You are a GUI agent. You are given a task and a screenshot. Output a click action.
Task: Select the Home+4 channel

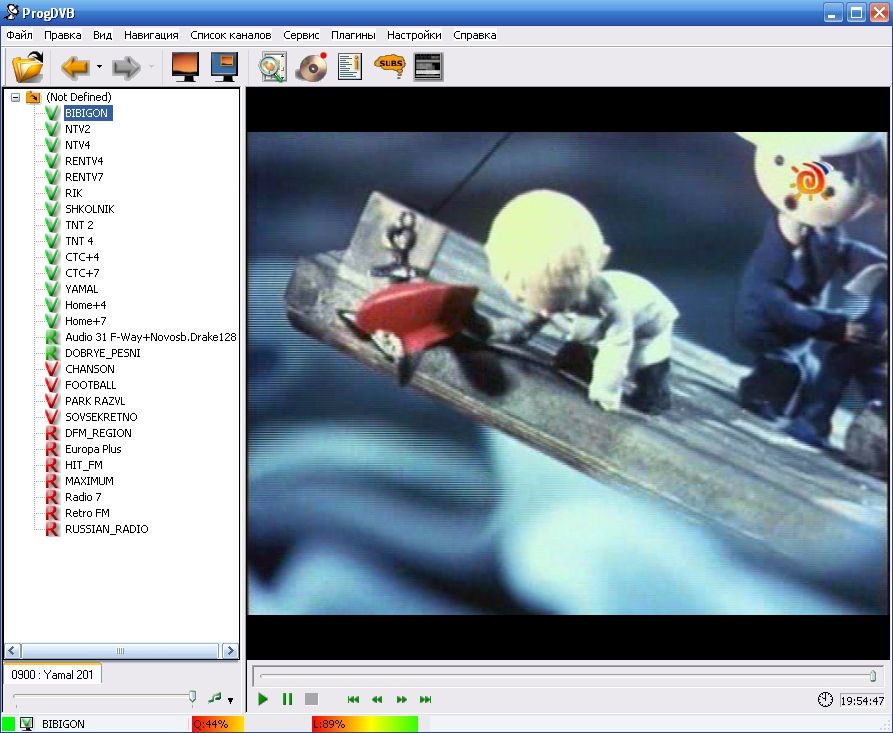pyautogui.click(x=85, y=305)
